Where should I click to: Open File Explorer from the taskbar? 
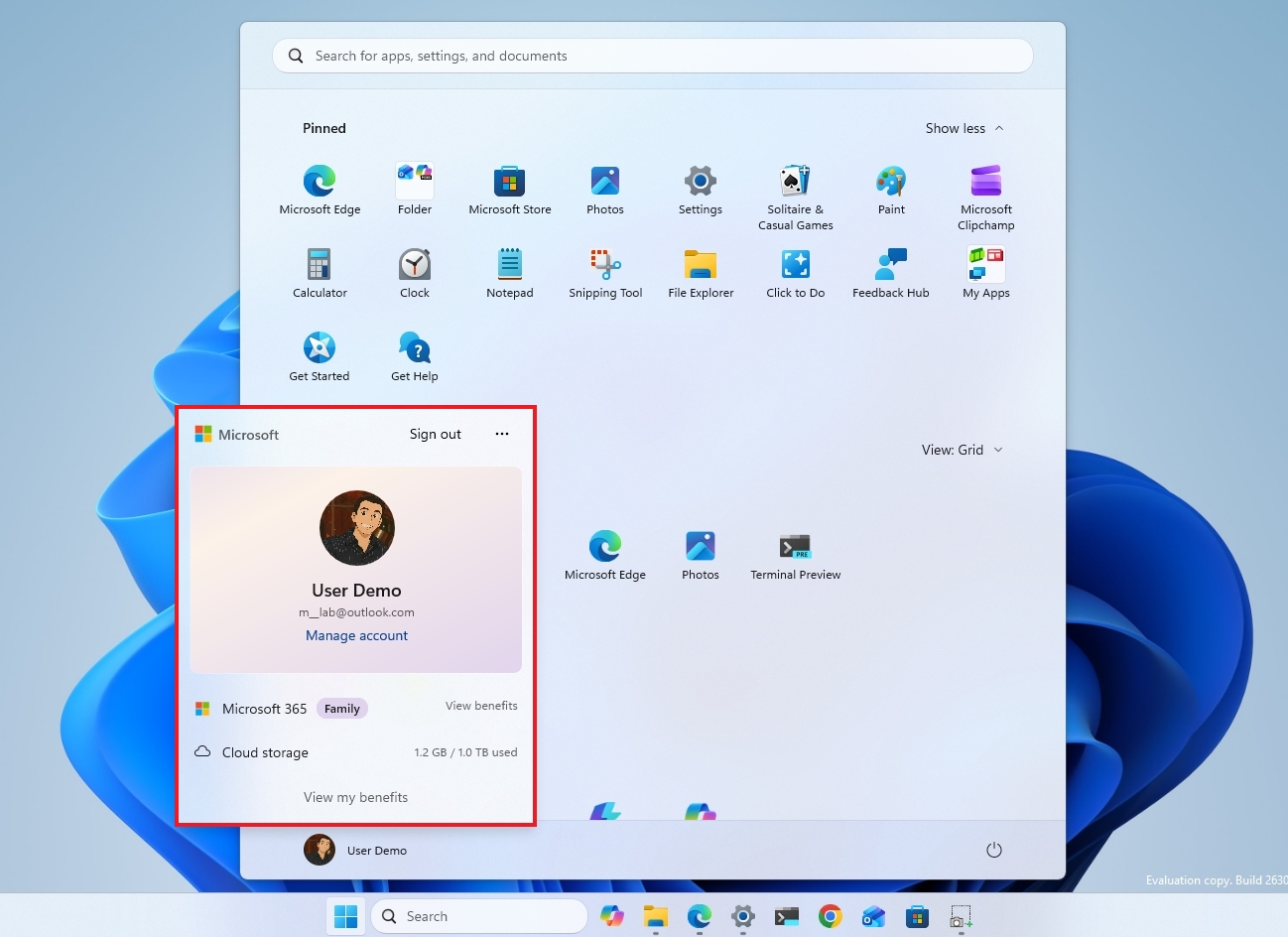click(656, 916)
